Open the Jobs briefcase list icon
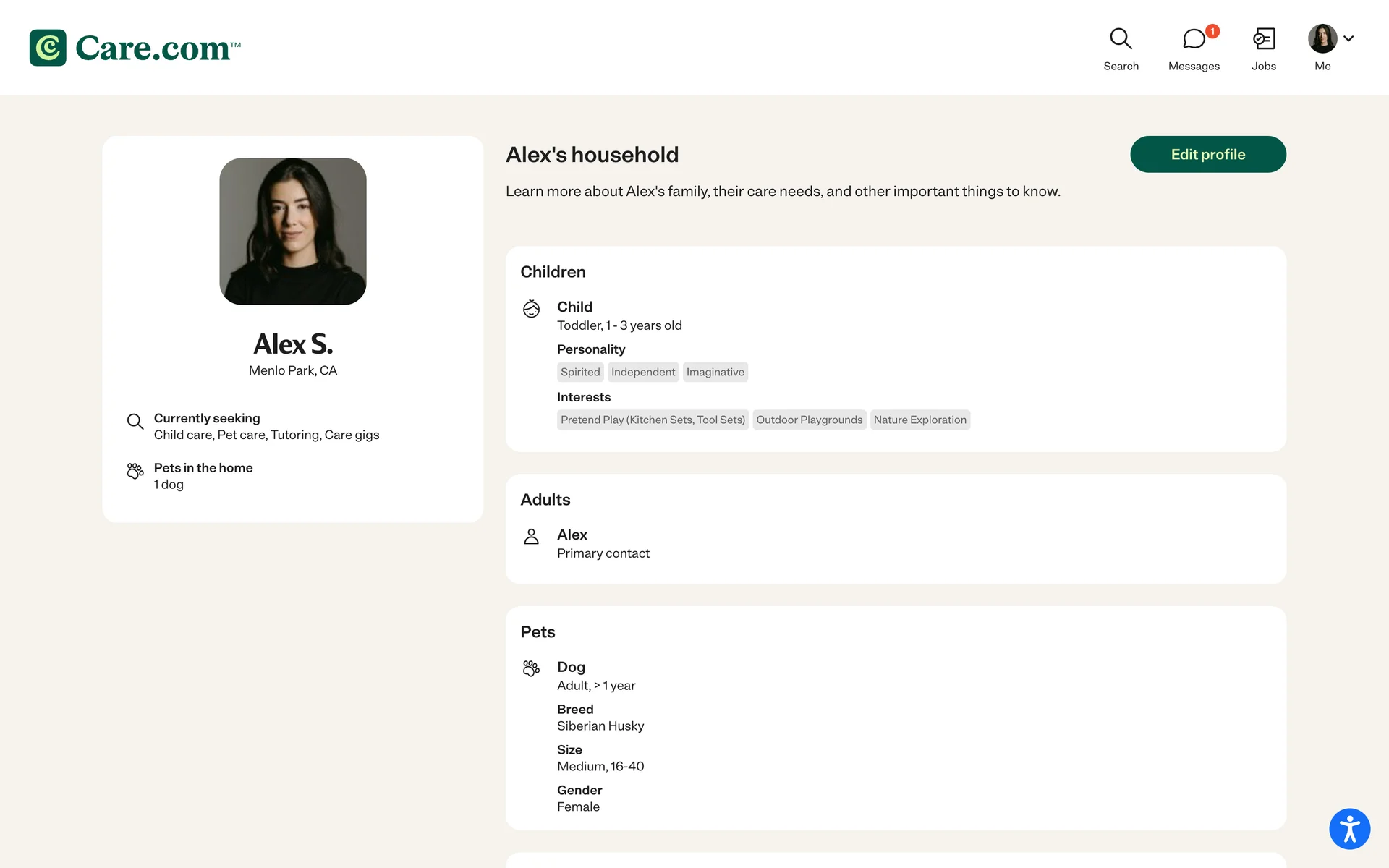Image resolution: width=1389 pixels, height=868 pixels. [1263, 39]
